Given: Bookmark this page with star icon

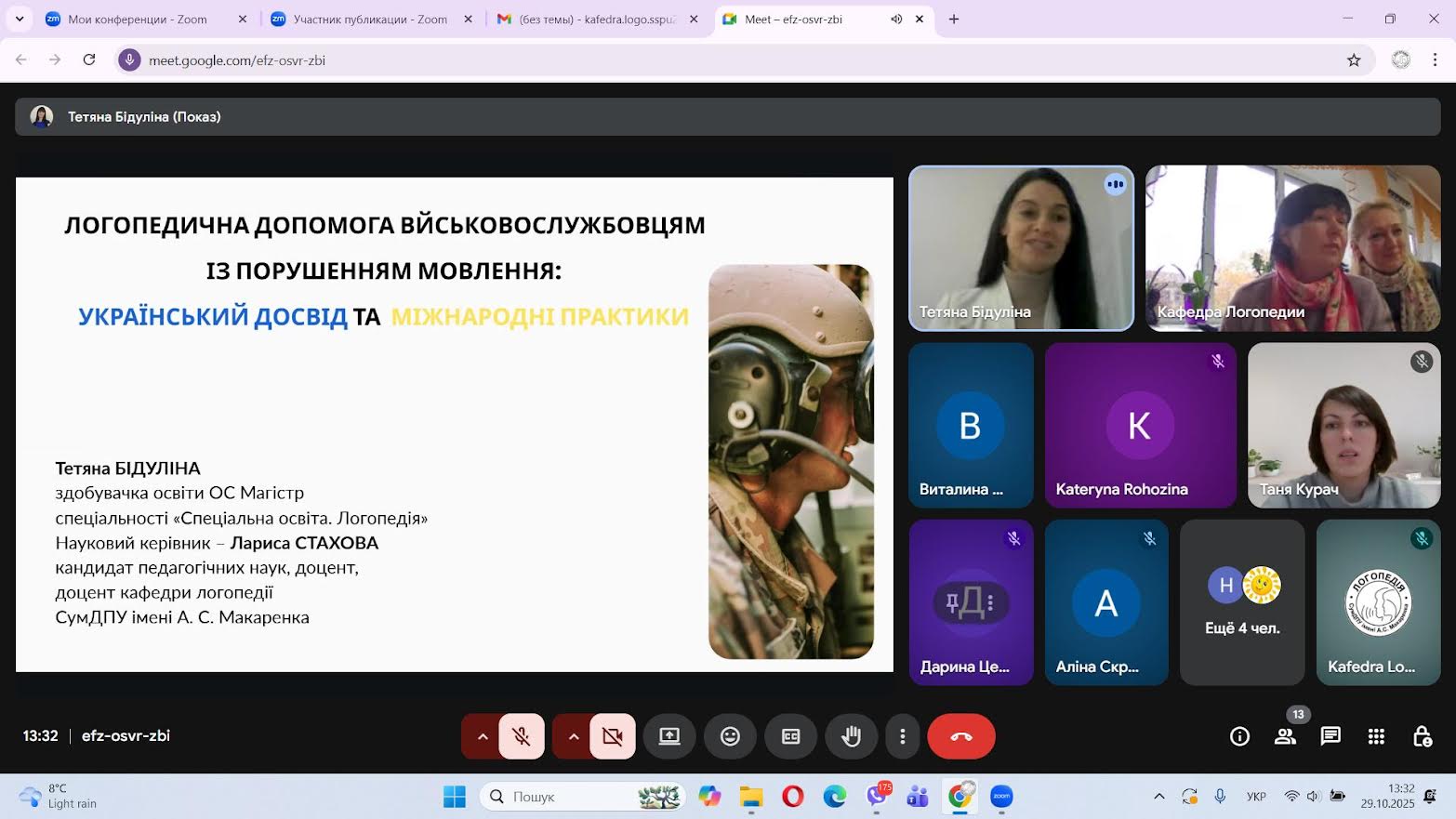Looking at the screenshot, I should [x=1354, y=60].
